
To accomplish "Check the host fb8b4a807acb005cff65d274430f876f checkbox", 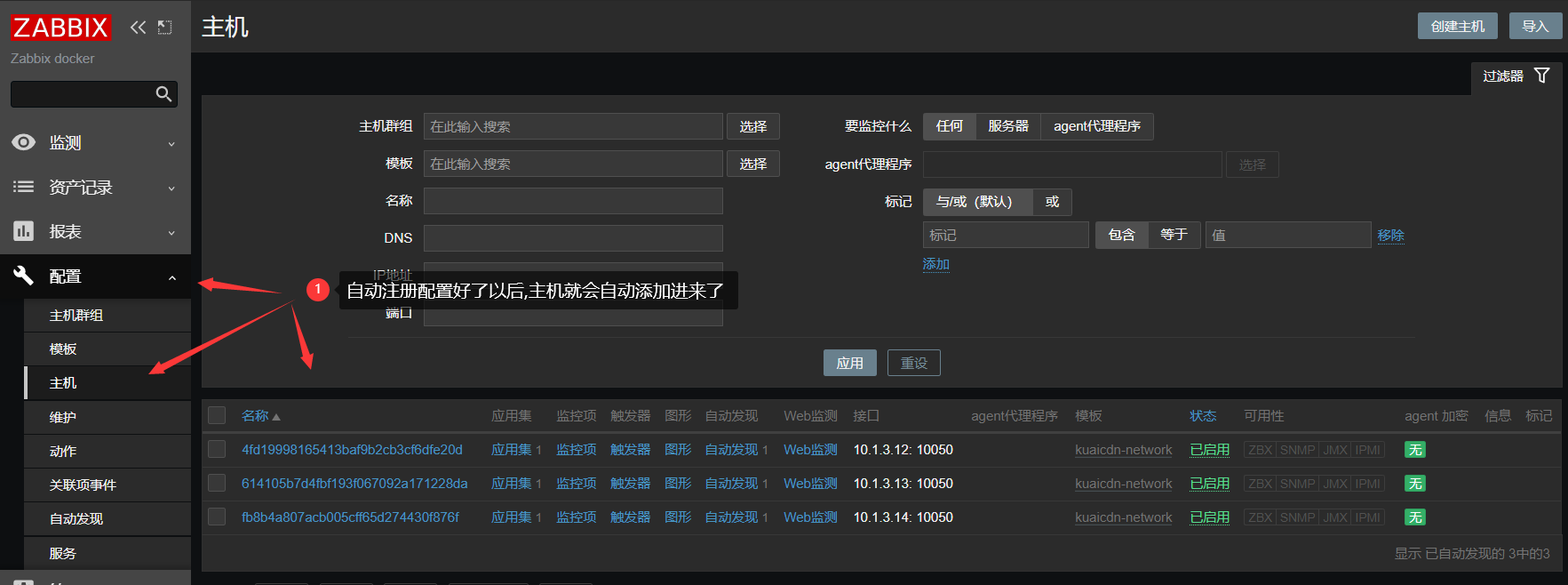I will (217, 517).
